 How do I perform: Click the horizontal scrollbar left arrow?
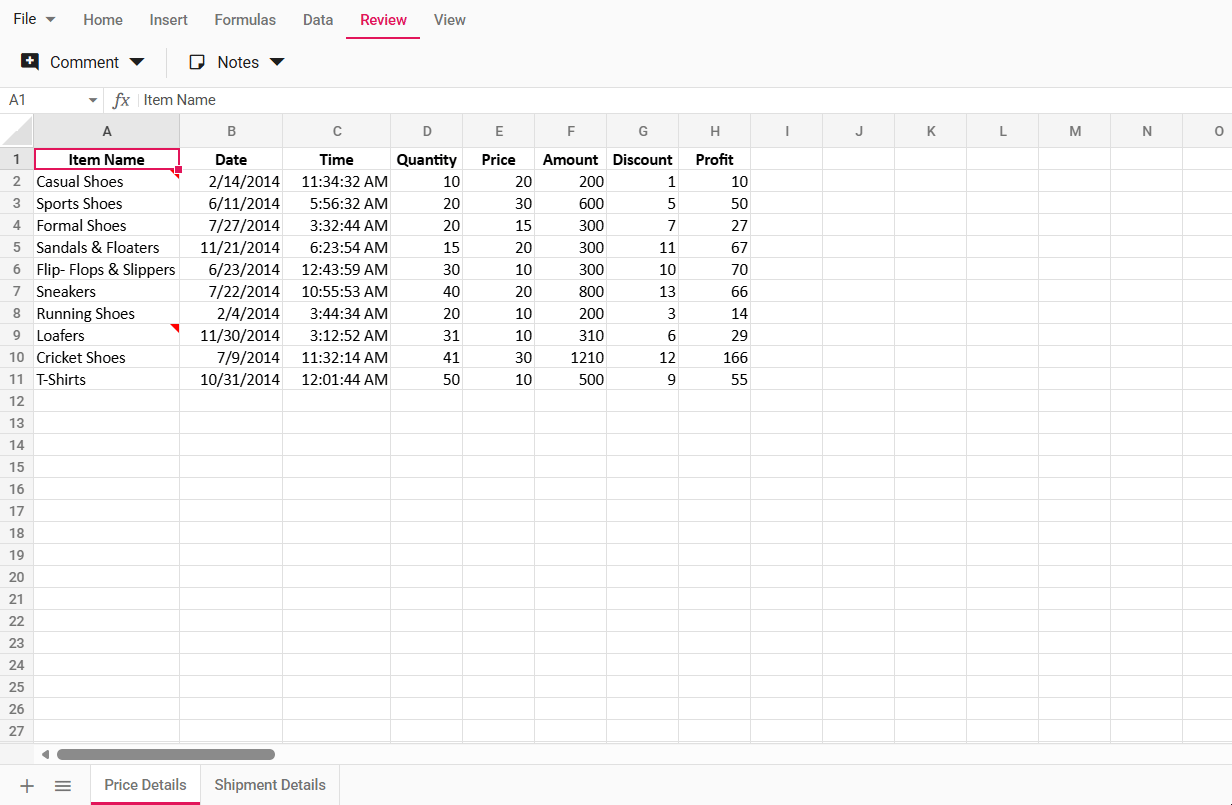pos(44,754)
